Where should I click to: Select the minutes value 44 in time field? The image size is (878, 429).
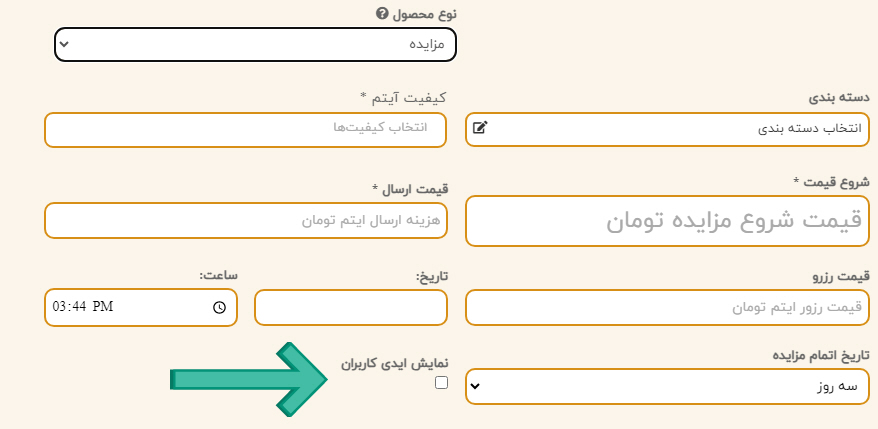pos(79,306)
